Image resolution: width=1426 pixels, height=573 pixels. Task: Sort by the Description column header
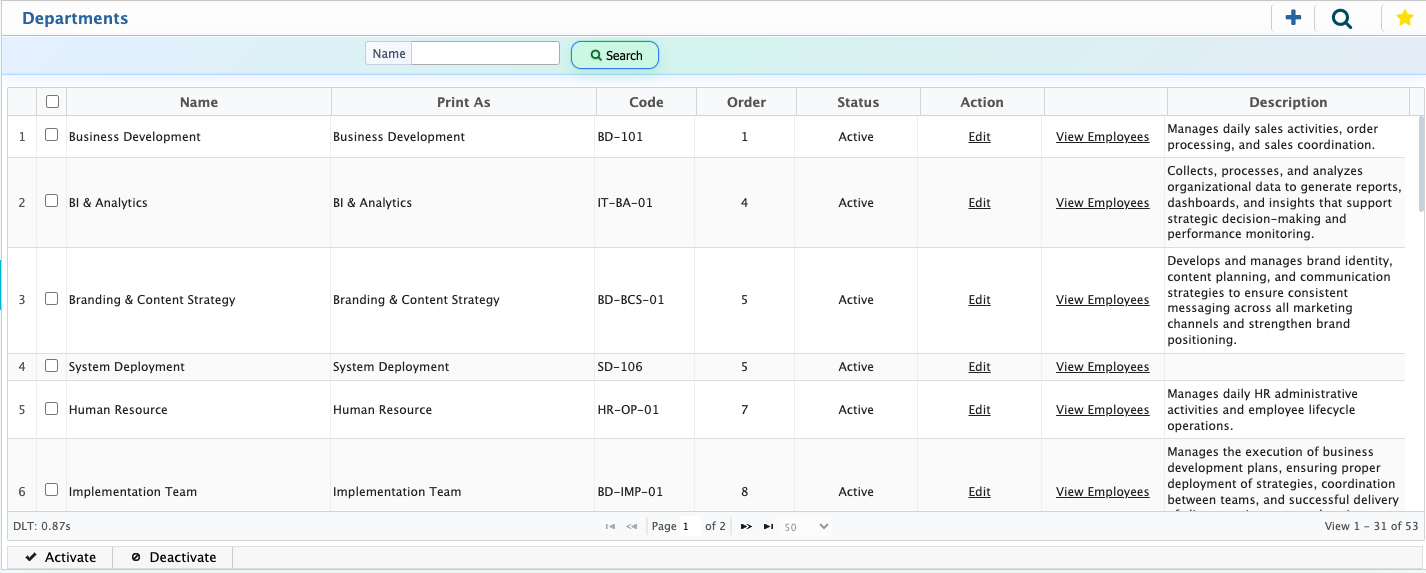(1288, 102)
